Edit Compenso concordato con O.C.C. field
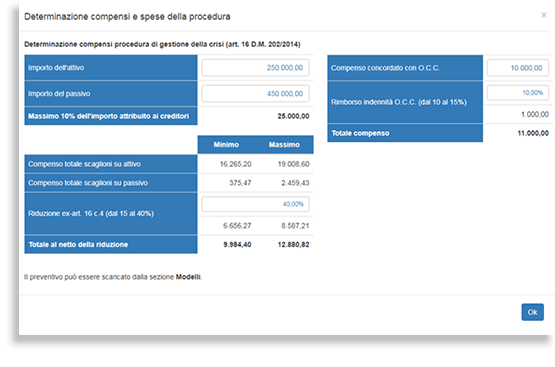 click(517, 68)
